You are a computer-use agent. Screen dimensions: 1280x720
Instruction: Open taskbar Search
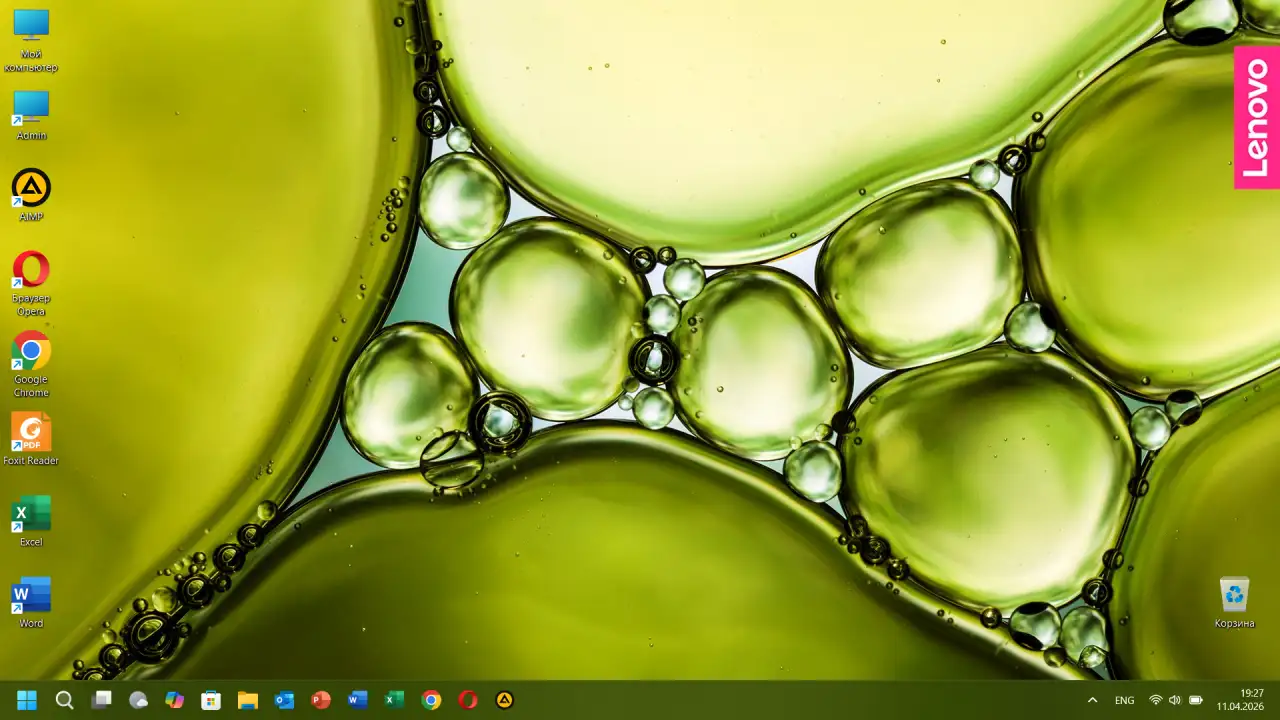64,700
